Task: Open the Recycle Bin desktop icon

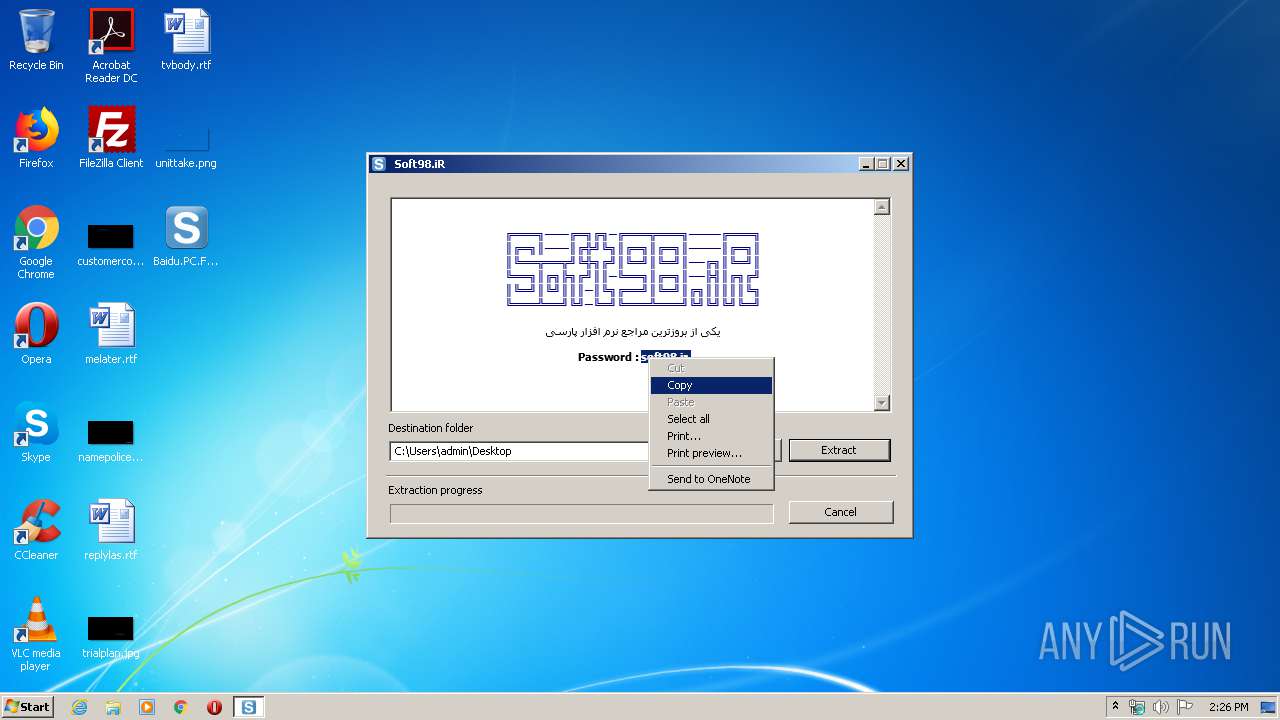Action: click(x=36, y=40)
